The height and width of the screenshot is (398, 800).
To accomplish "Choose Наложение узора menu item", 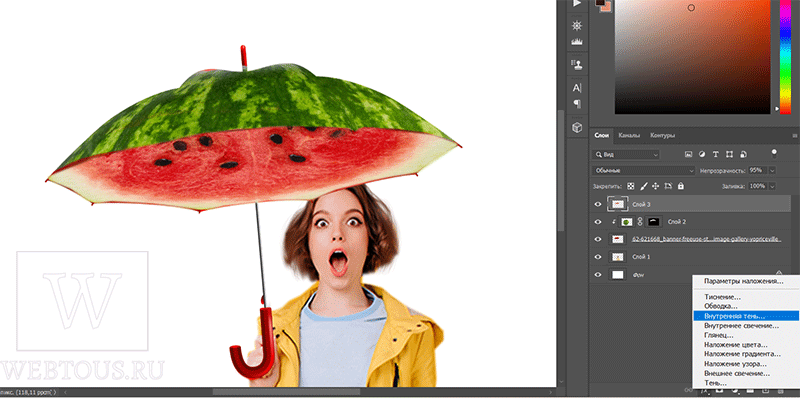I will pyautogui.click(x=745, y=364).
